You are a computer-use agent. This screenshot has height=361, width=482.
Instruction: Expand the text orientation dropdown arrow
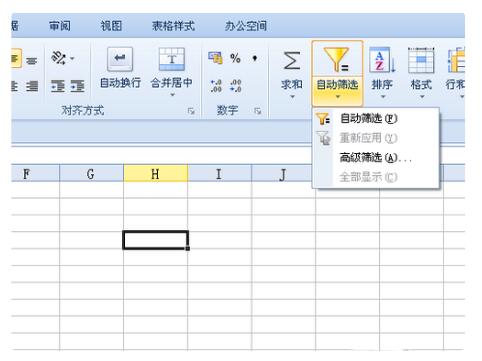(72, 59)
